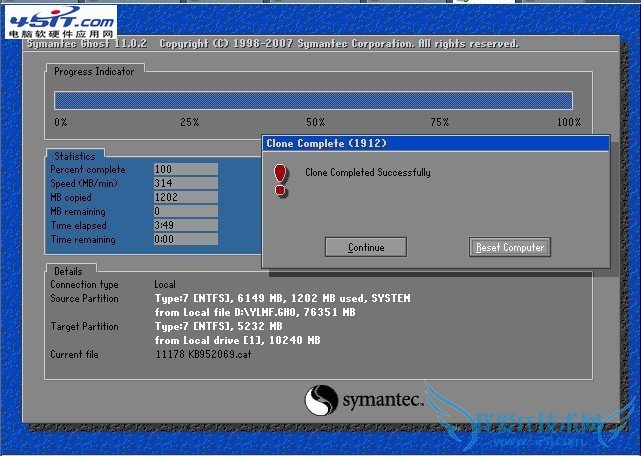Click the completed blue progress bar
641x456 pixels.
click(313, 100)
